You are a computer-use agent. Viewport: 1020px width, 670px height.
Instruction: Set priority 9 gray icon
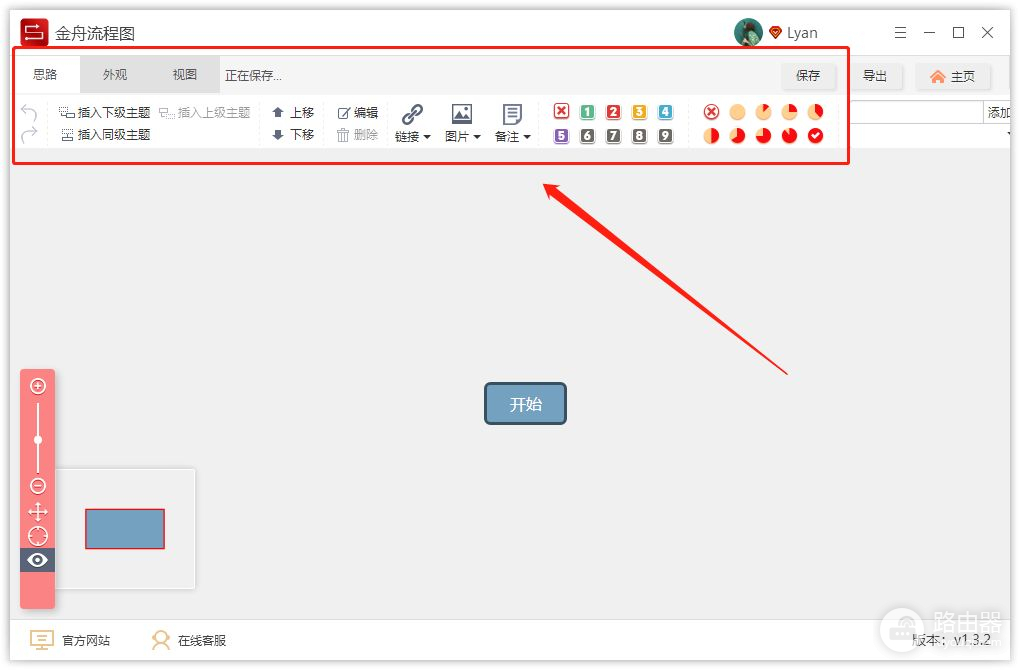(665, 136)
